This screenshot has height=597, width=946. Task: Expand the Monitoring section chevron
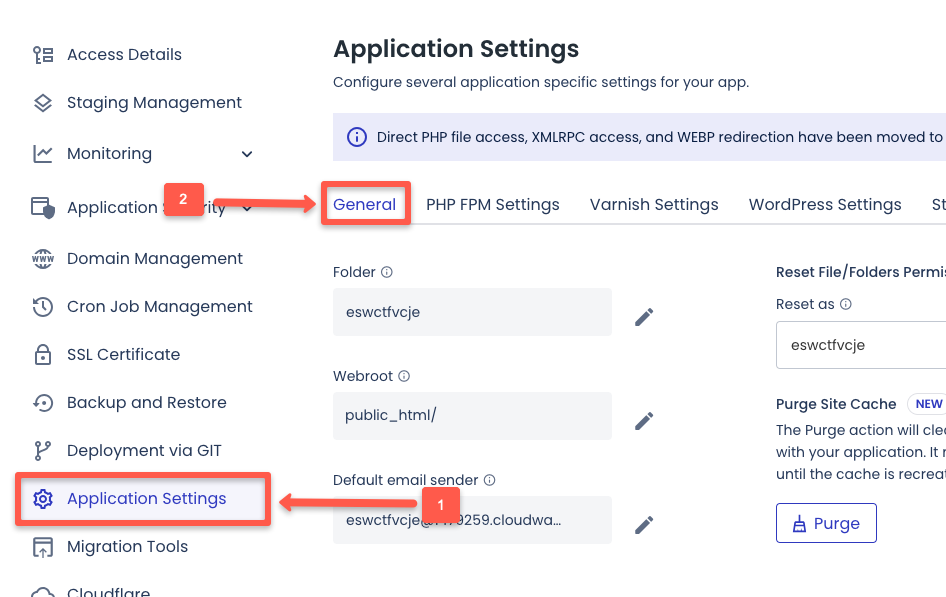tap(246, 154)
